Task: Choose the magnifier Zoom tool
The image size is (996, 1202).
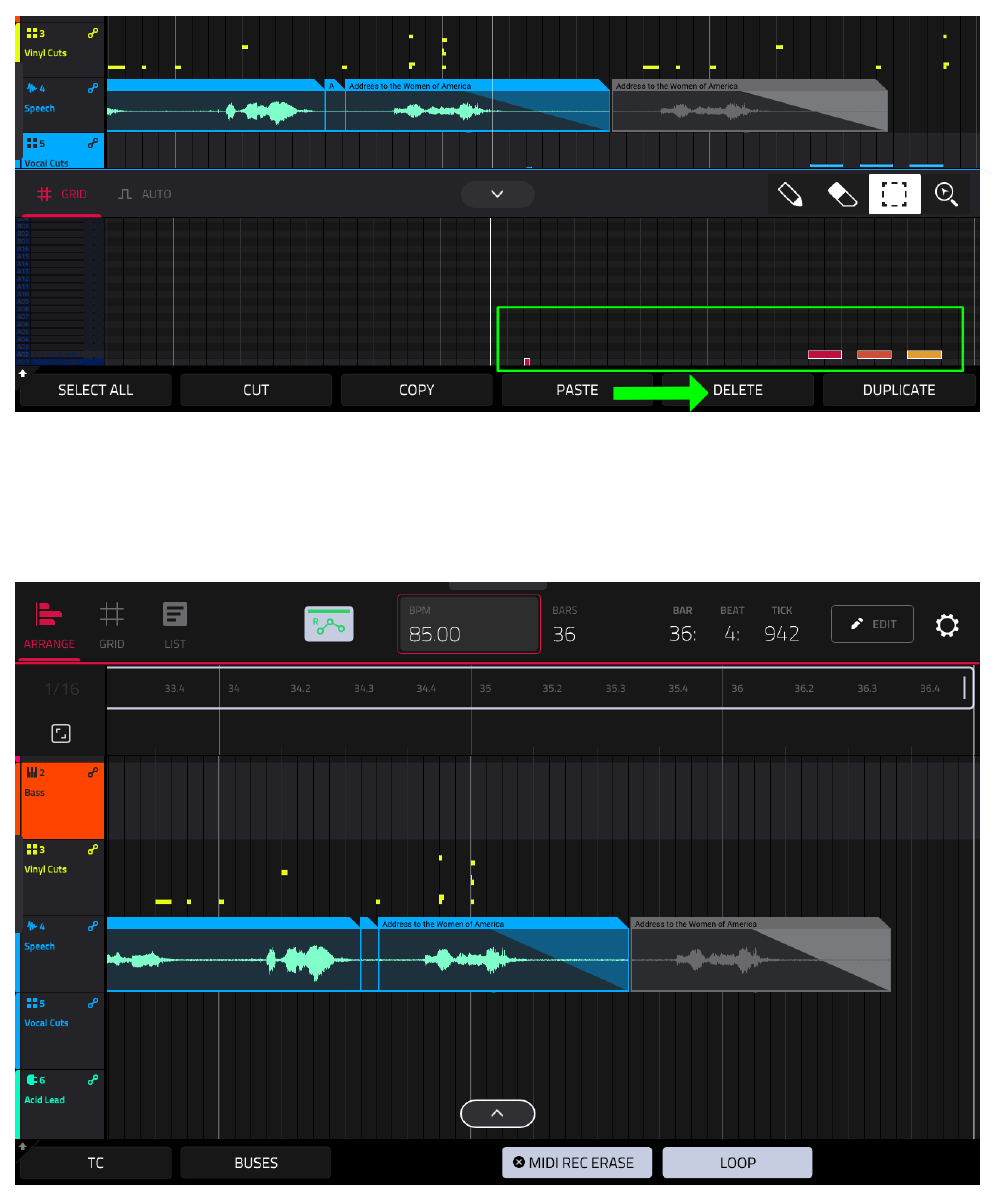Action: 946,194
